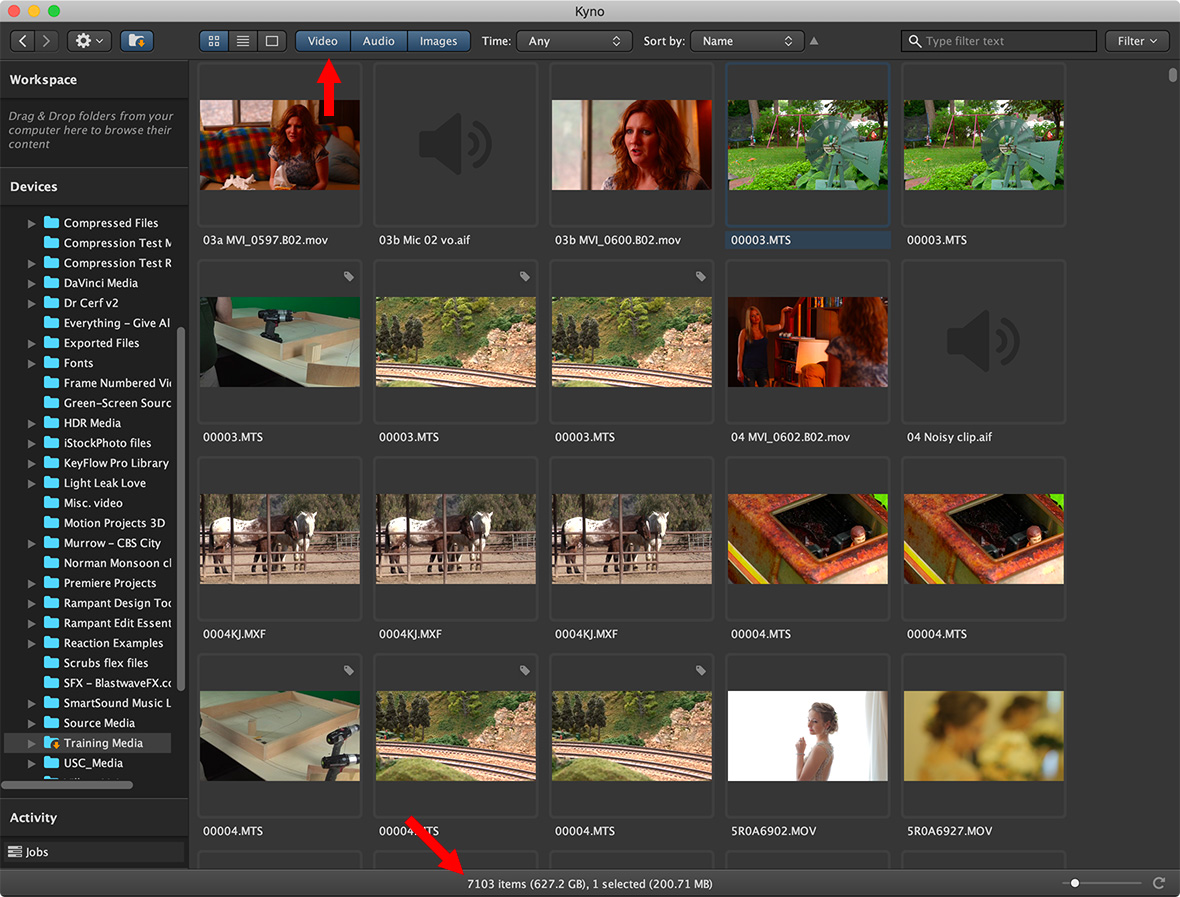This screenshot has height=897, width=1180.
Task: Click the refresh icon in the status bar
Action: [1159, 883]
